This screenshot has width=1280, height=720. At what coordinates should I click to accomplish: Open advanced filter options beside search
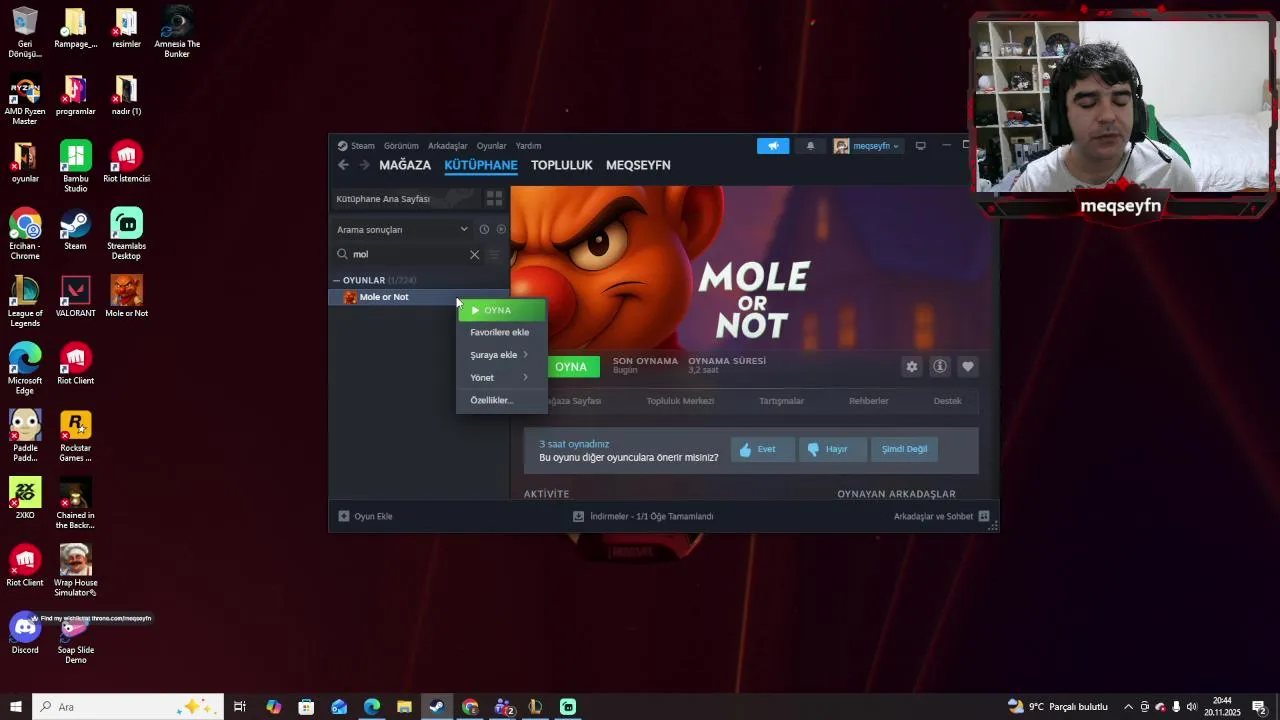click(494, 255)
